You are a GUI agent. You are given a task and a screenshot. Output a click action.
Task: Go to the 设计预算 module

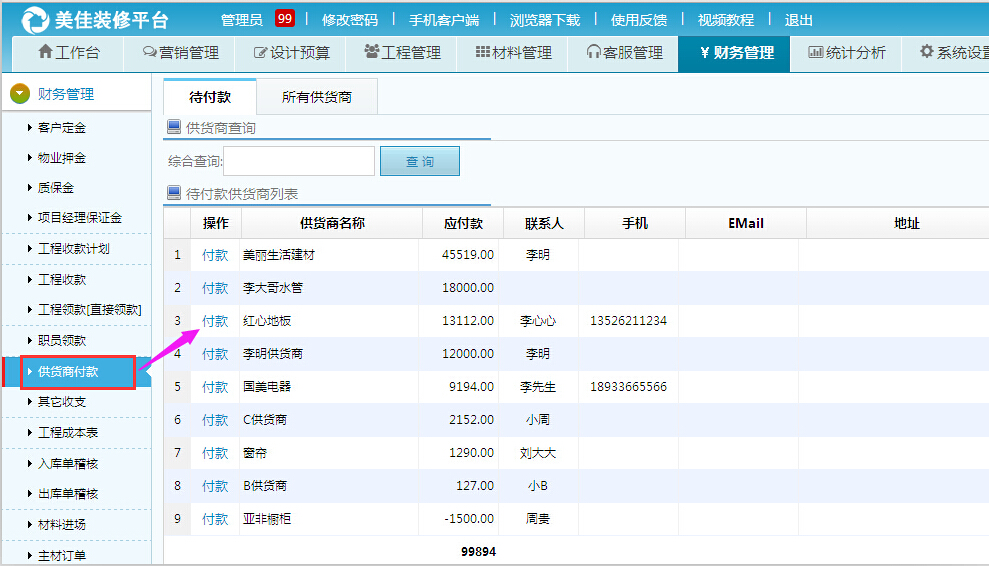click(291, 53)
